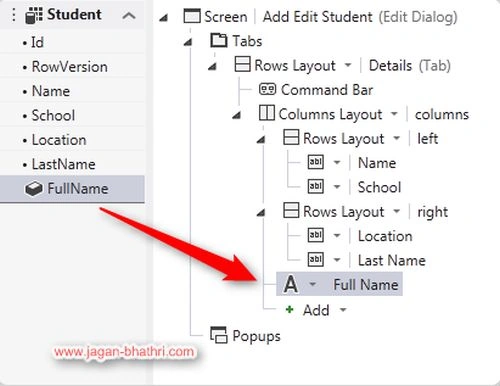The image size is (500, 386).
Task: Open the Add dropdown arrow
Action: click(x=343, y=310)
